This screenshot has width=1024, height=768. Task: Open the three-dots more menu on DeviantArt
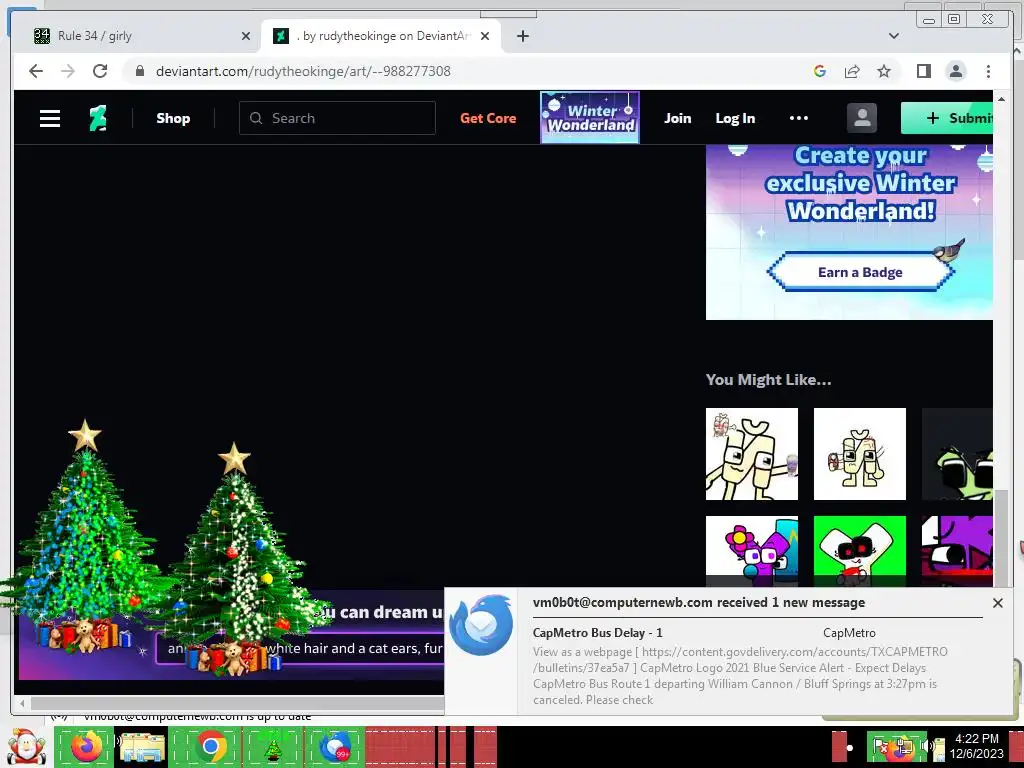pyautogui.click(x=799, y=118)
